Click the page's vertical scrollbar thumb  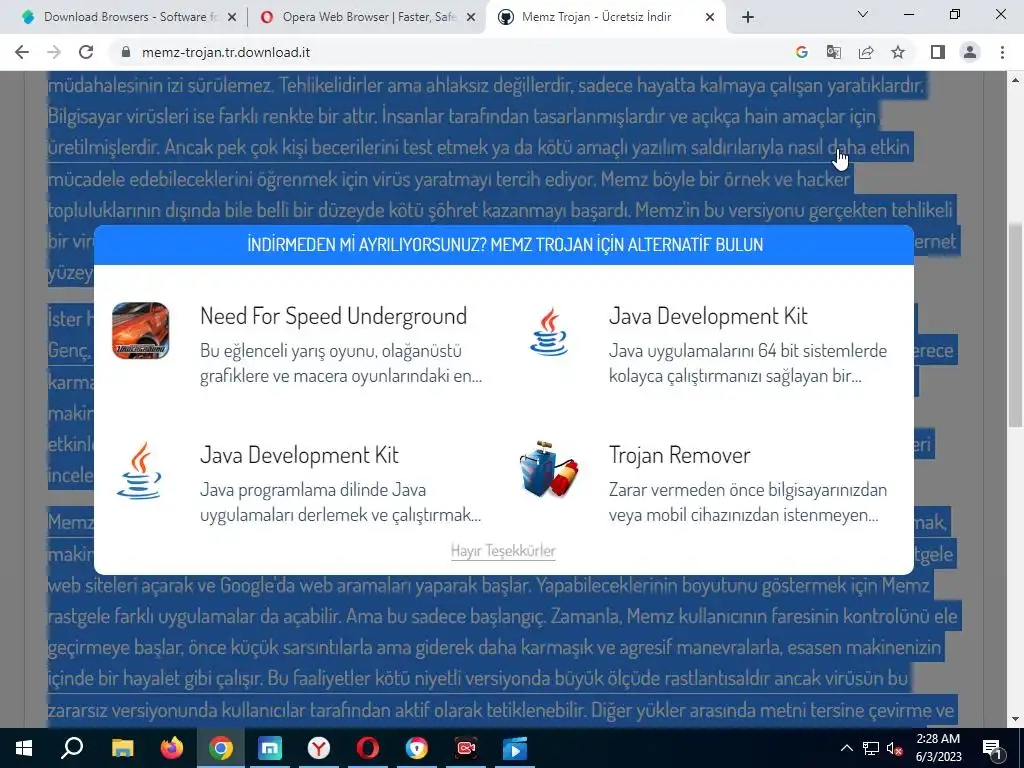click(x=1015, y=325)
